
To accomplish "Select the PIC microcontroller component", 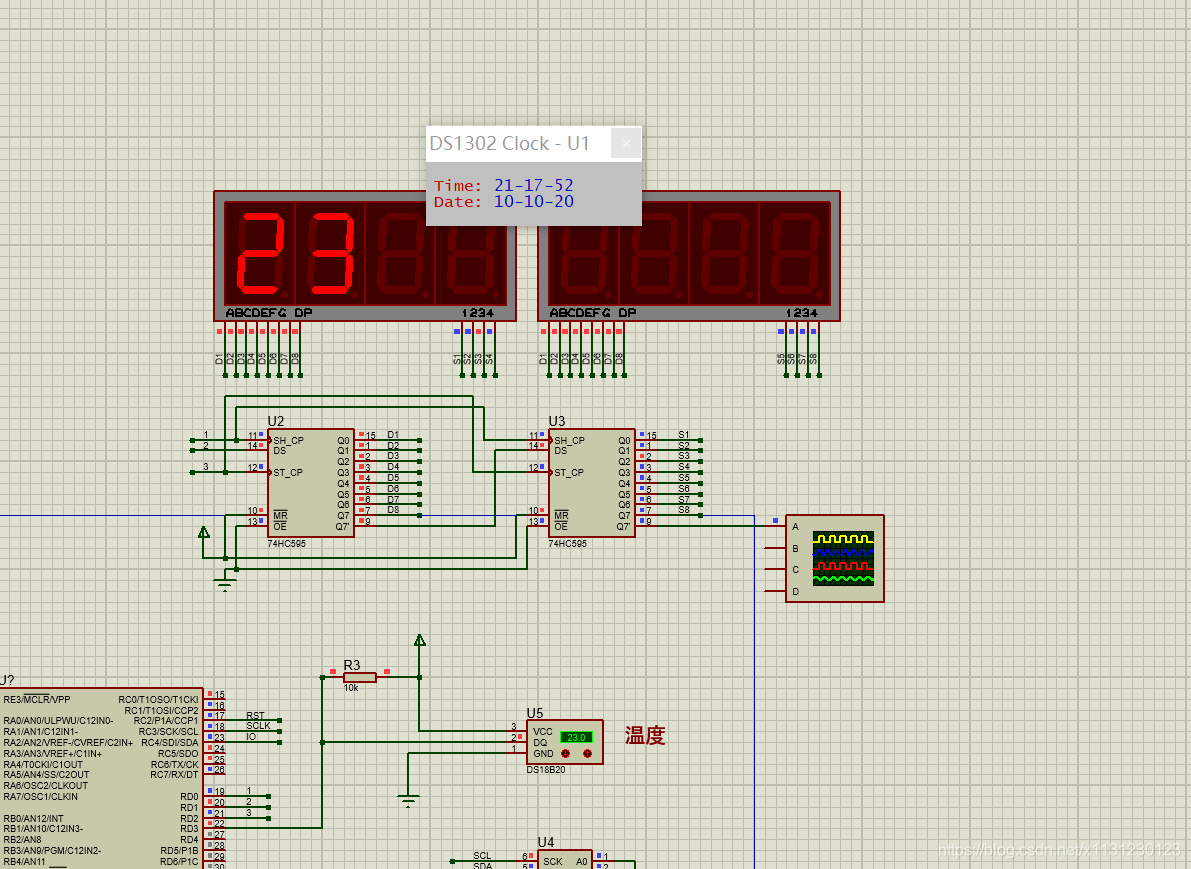I will pyautogui.click(x=101, y=779).
